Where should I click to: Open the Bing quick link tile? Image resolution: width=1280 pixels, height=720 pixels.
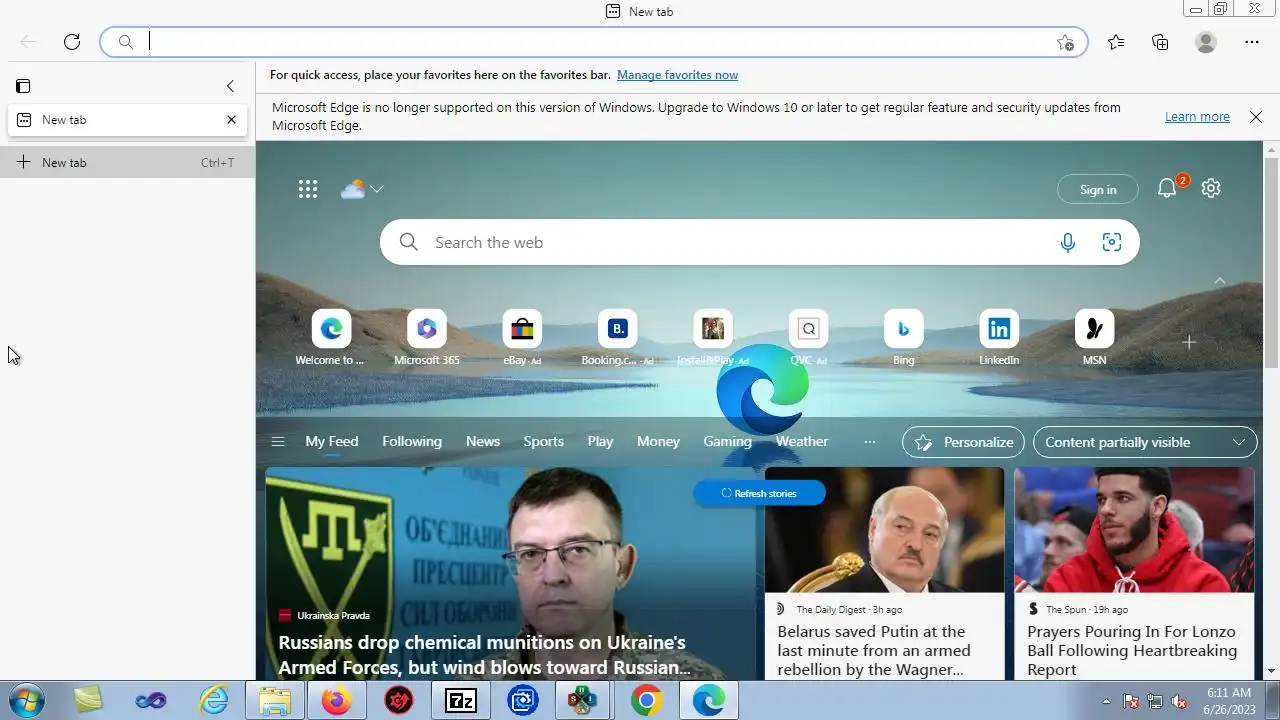pos(904,339)
